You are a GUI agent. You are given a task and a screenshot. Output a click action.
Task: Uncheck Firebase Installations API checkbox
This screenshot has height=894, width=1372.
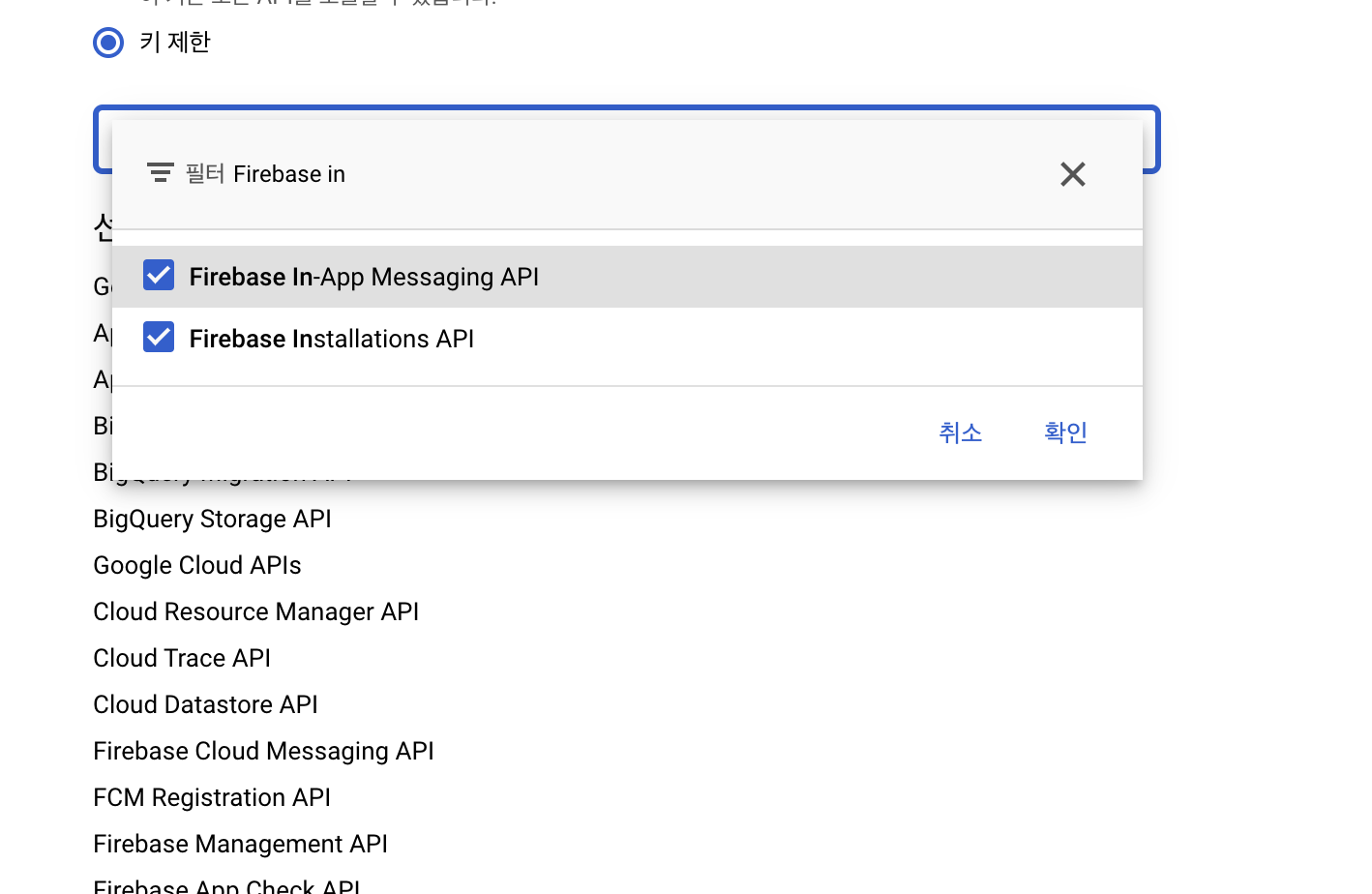(x=159, y=338)
